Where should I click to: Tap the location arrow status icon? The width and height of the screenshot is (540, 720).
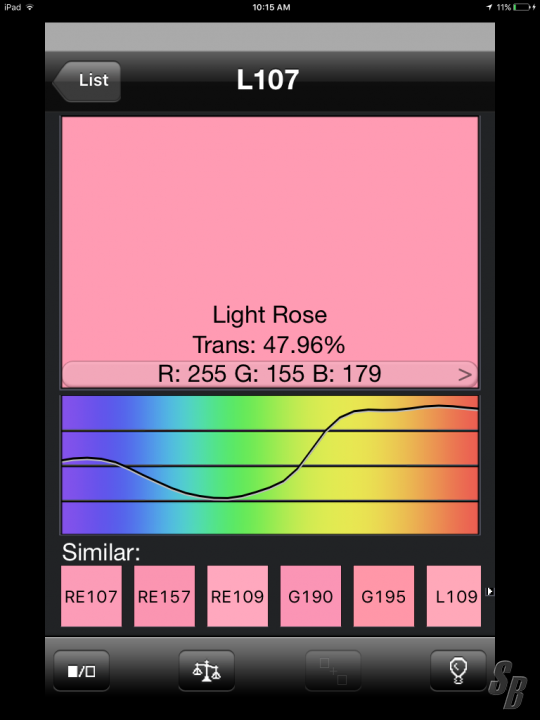489,7
